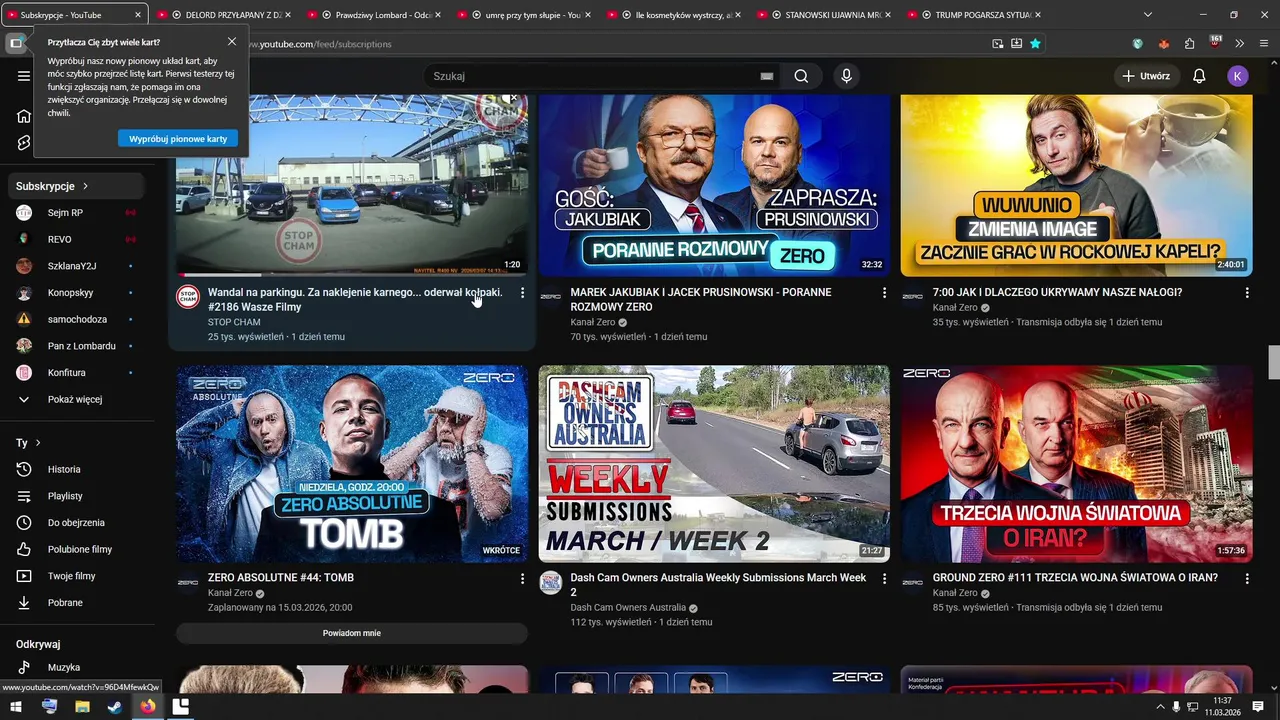This screenshot has width=1280, height=720.
Task: Switch to the umrę przy tym słupie tab
Action: [x=525, y=15]
